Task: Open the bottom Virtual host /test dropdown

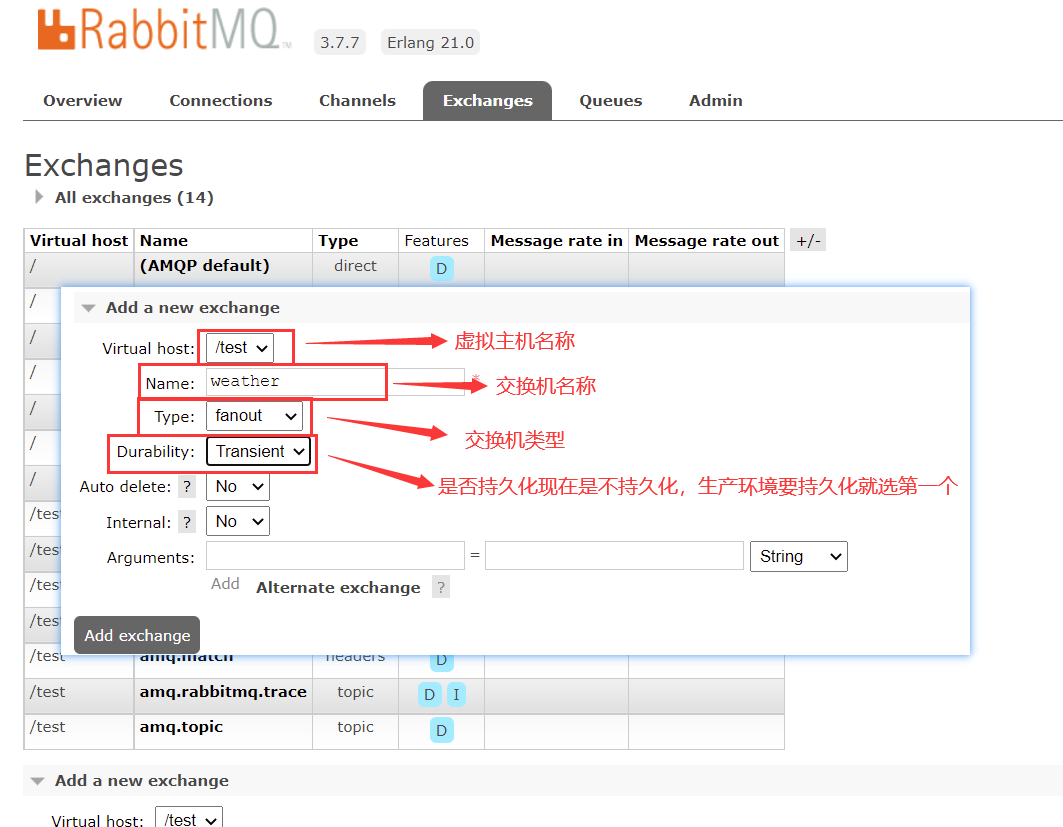Action: (188, 819)
